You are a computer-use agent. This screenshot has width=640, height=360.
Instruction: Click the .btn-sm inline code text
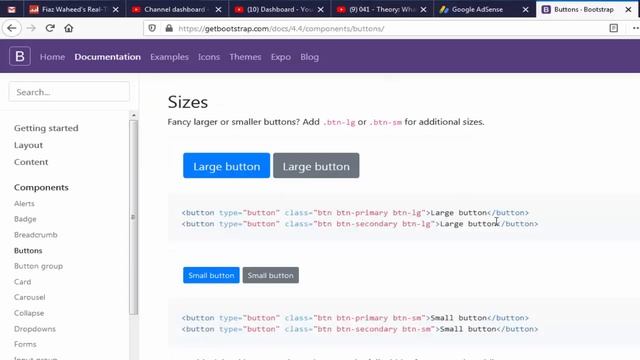(385, 122)
